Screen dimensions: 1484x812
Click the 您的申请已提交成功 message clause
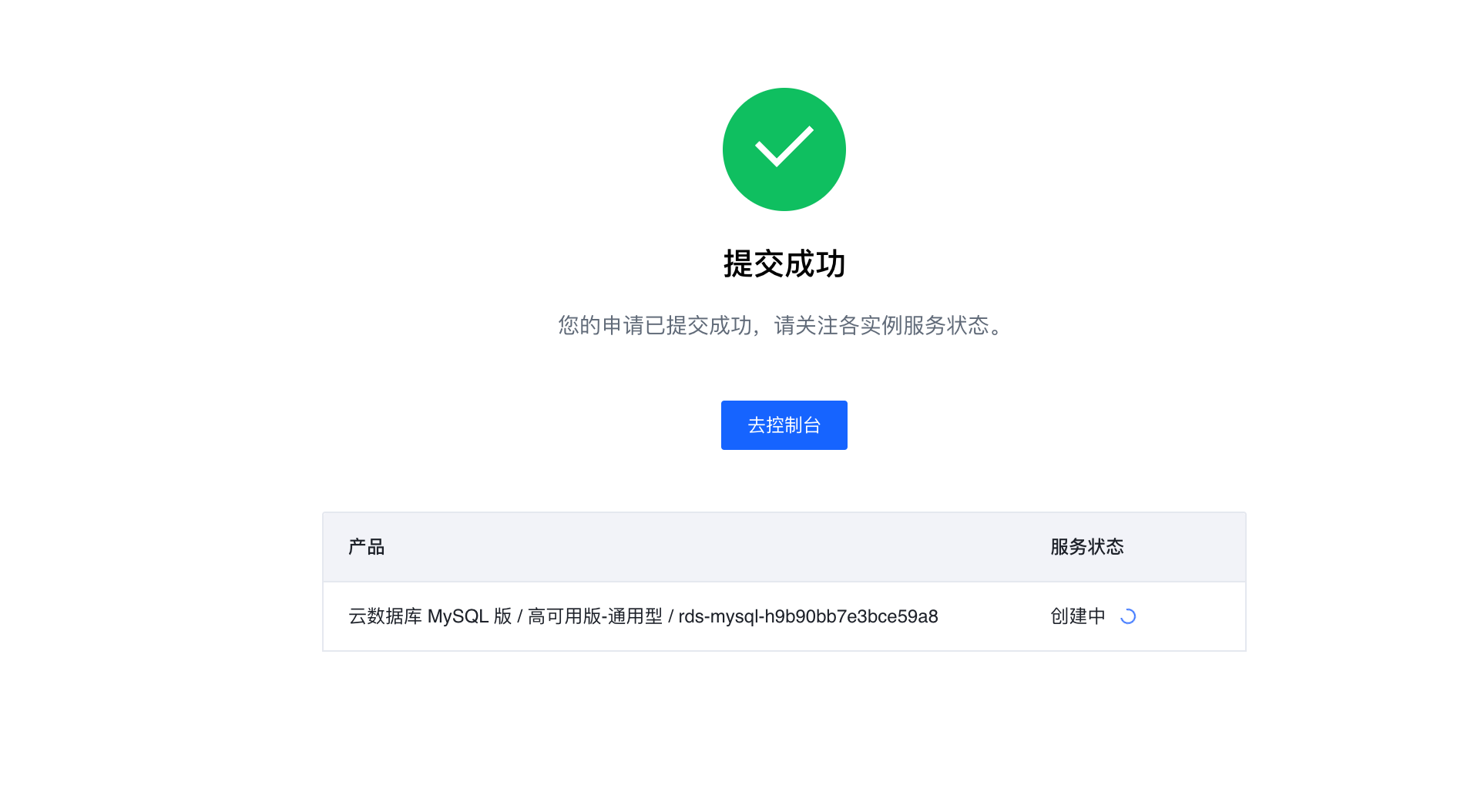click(x=655, y=325)
